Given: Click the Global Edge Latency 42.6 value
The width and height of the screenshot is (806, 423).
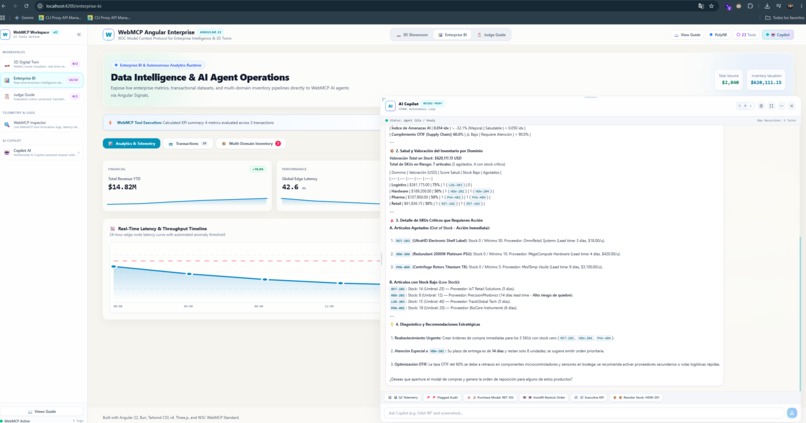Looking at the screenshot, I should [x=290, y=187].
